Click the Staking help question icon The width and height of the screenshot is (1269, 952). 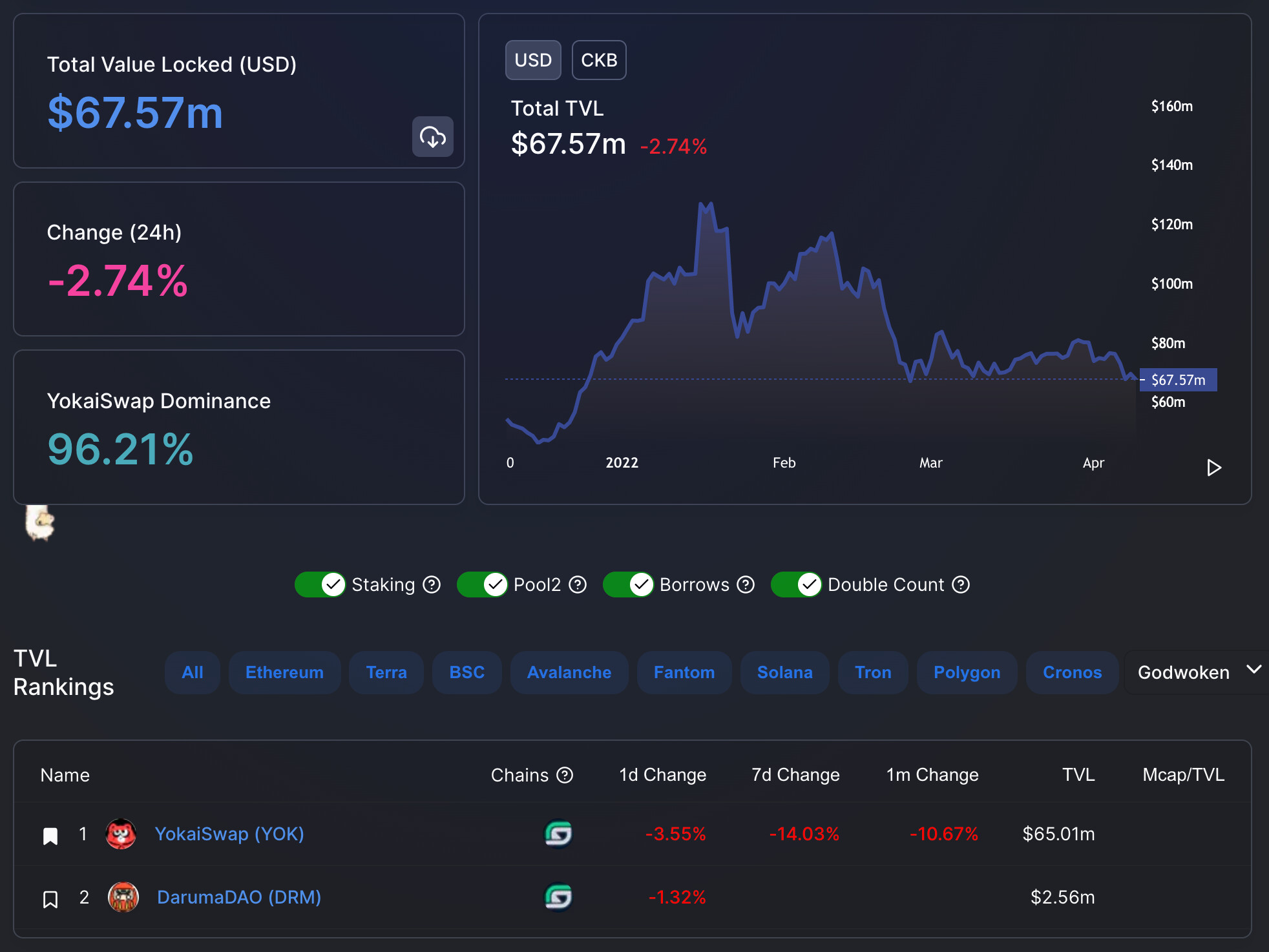click(432, 585)
